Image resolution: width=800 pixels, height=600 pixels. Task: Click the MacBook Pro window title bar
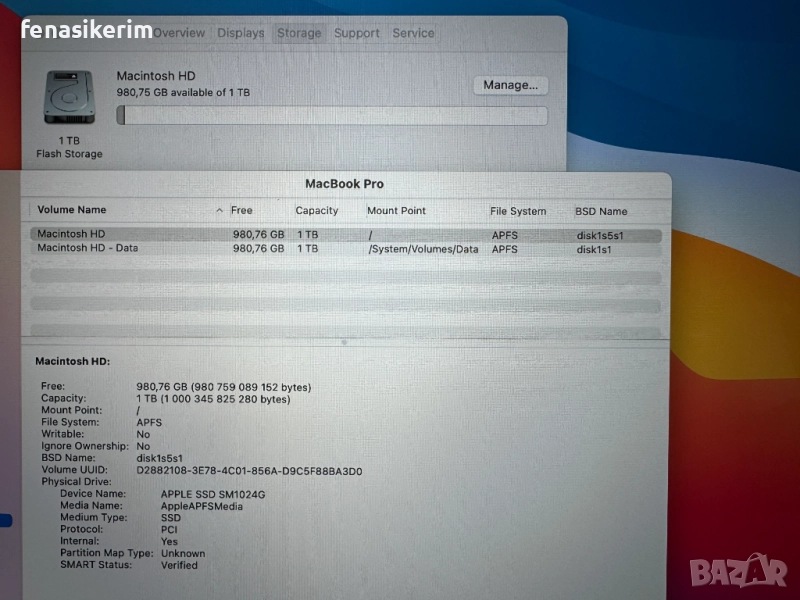click(x=344, y=184)
